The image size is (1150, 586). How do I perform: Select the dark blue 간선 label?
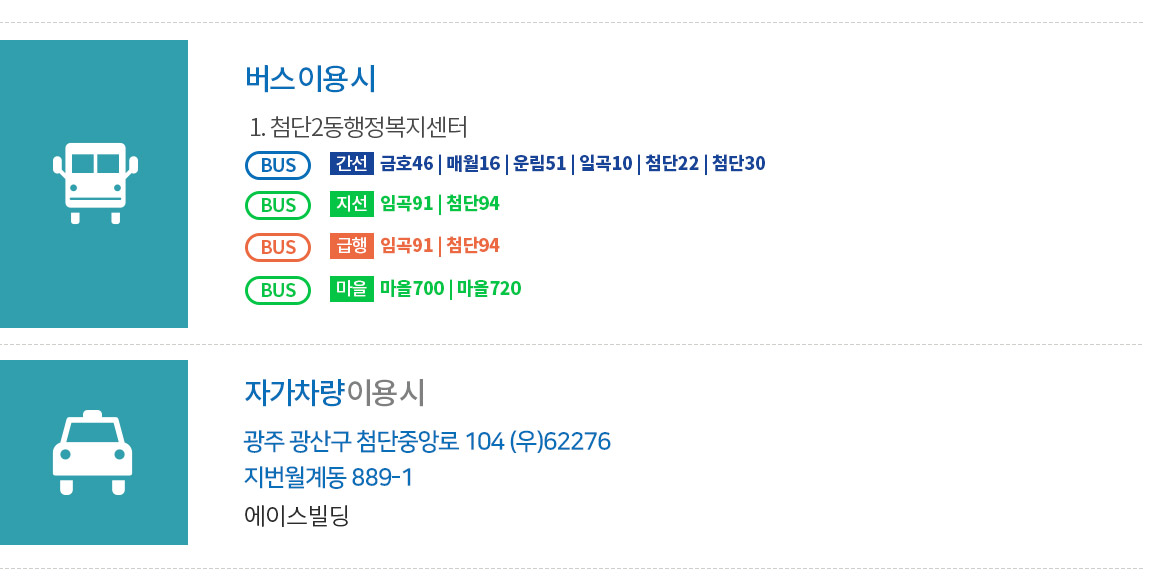coord(352,163)
